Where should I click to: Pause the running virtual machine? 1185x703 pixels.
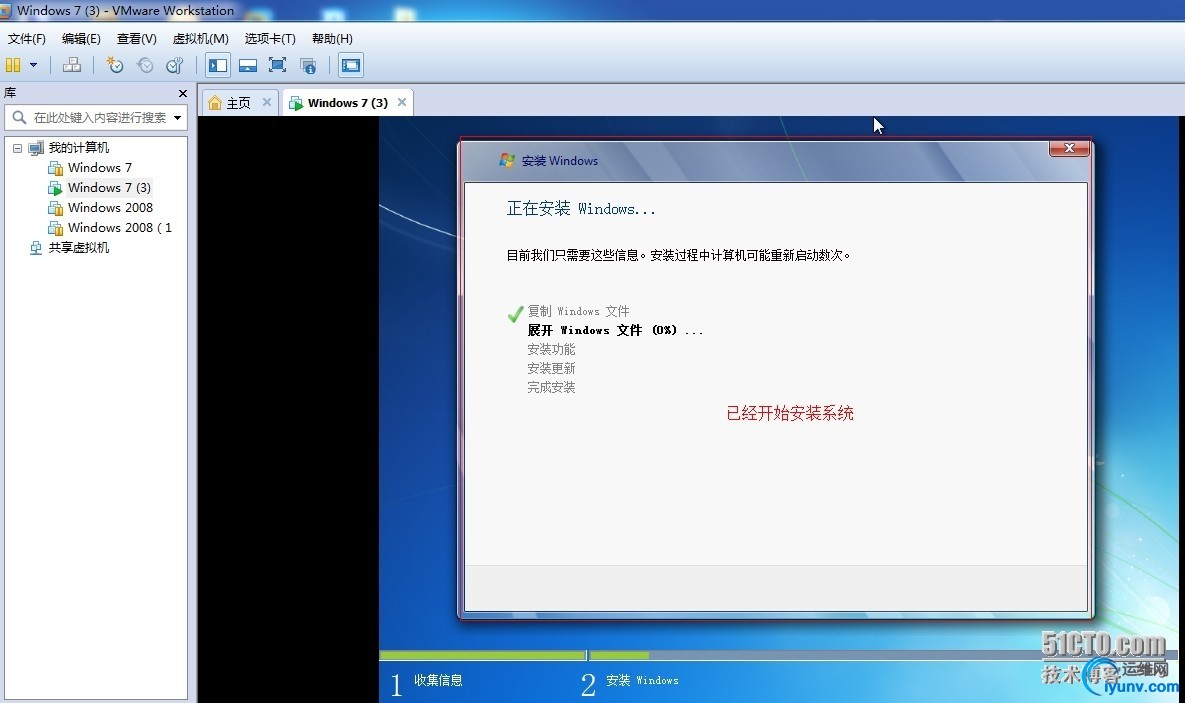pos(13,65)
